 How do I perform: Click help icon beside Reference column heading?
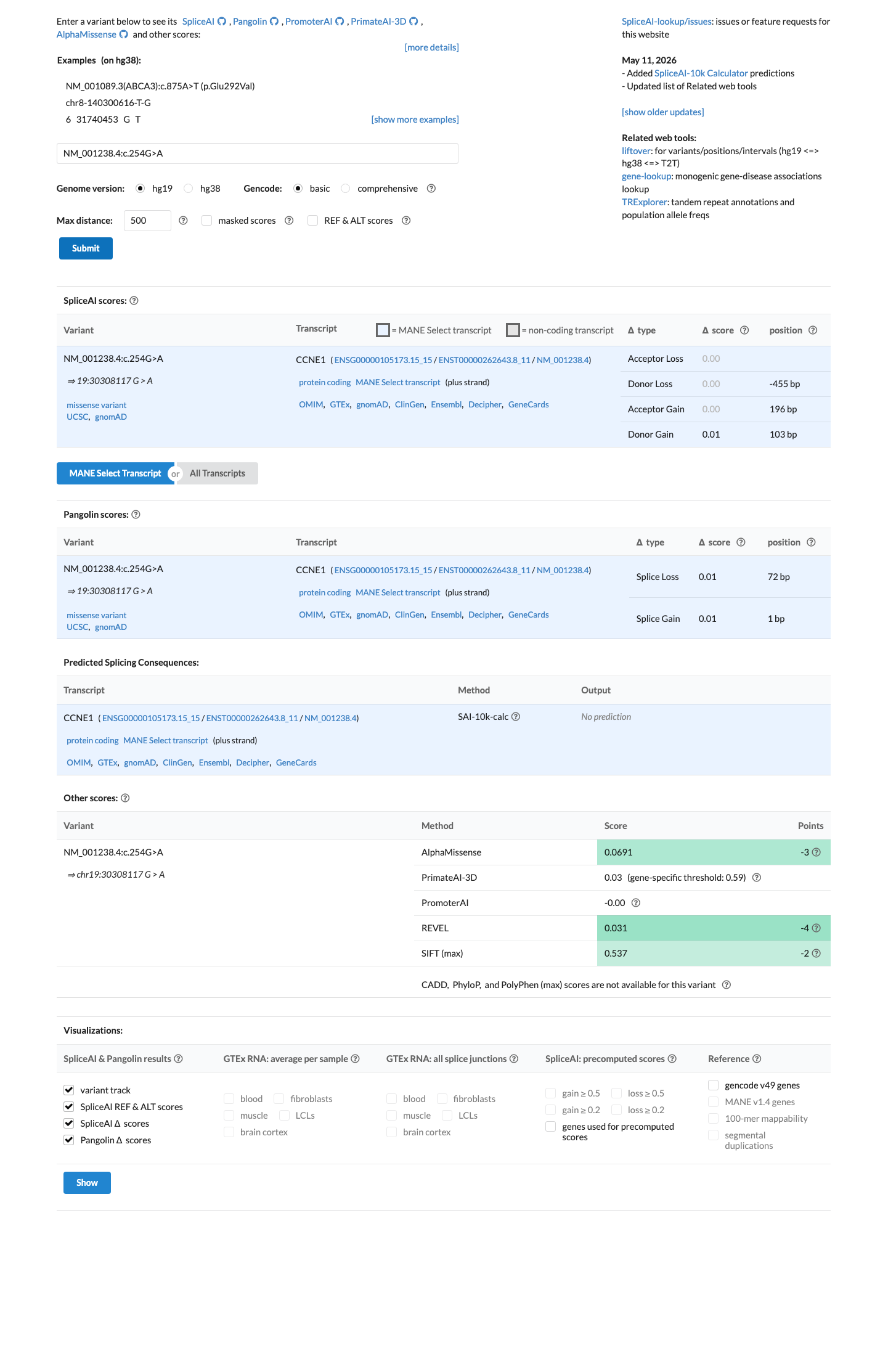coord(757,1059)
